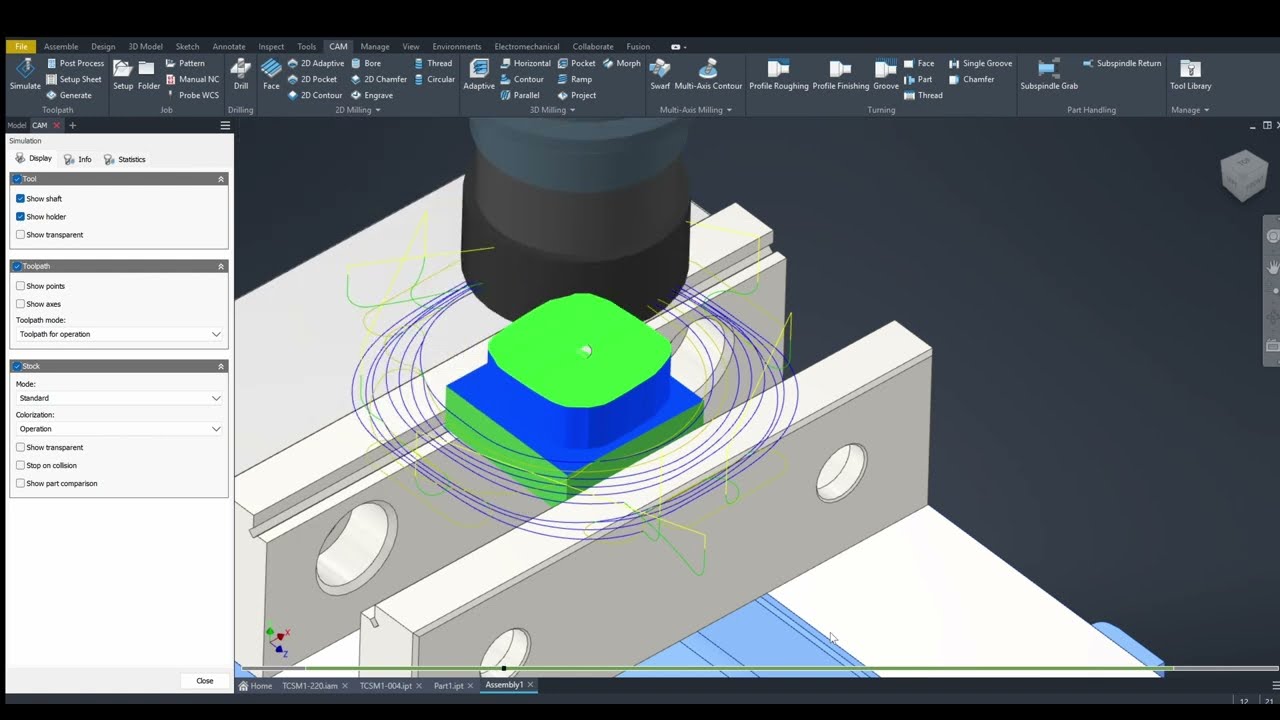Collapse the Tool section
This screenshot has width=1280, height=720.
point(221,179)
